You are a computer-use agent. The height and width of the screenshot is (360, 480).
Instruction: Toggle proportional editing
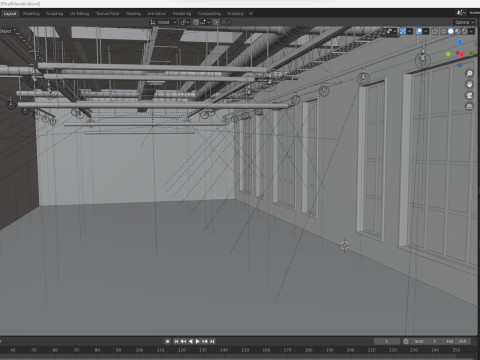216,22
